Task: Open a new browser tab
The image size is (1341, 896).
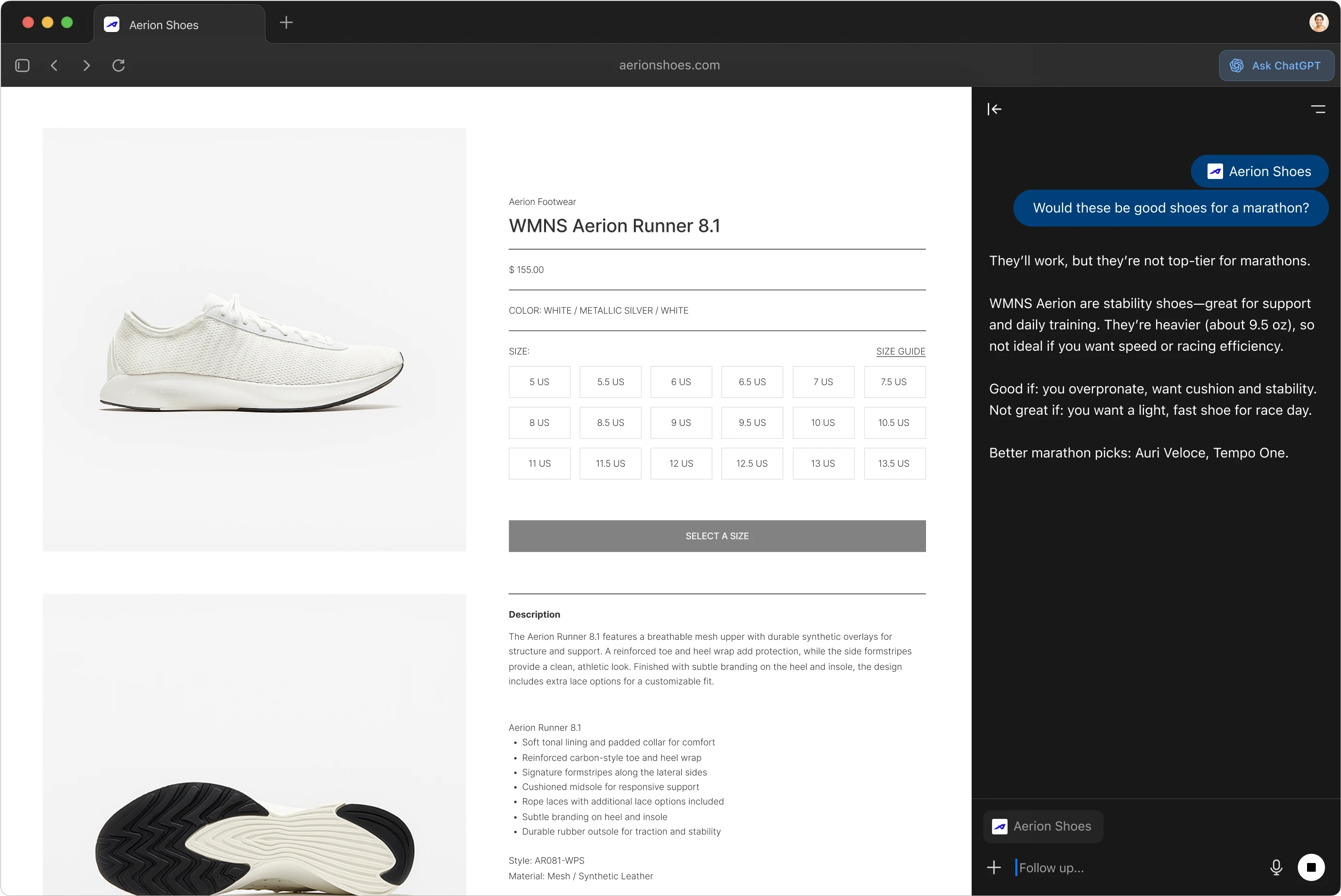Action: 286,22
